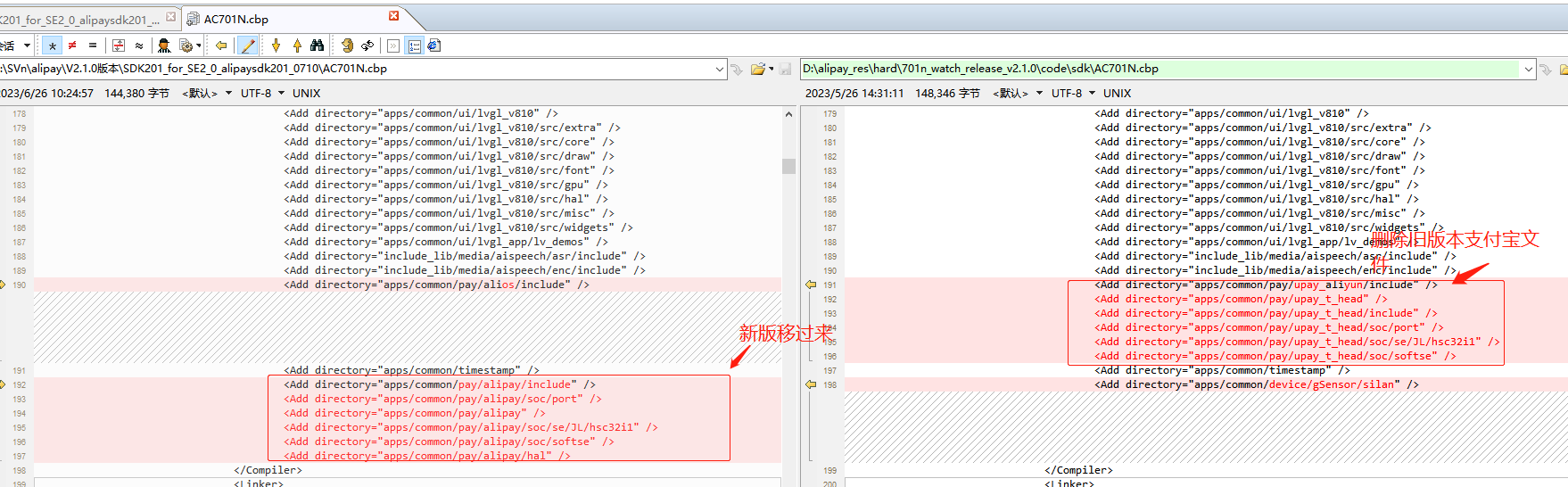
Task: Expand the left file path history dropdown
Action: (720, 69)
